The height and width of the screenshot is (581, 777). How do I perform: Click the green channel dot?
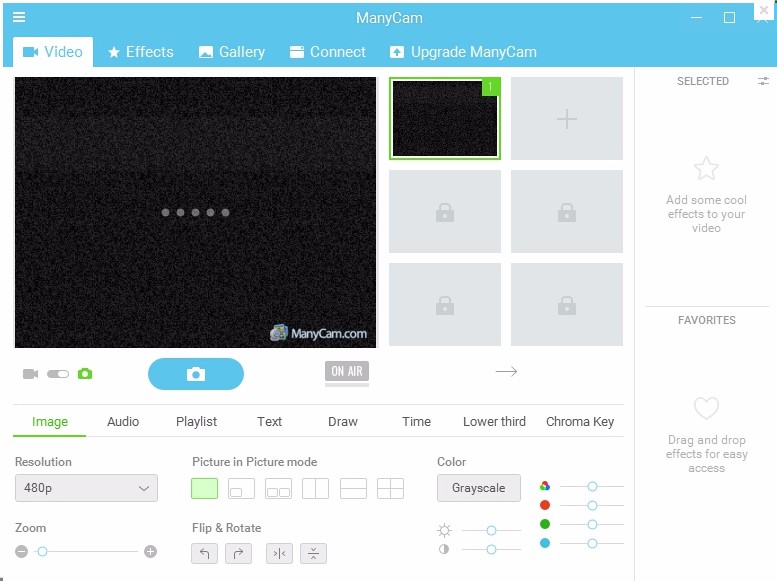click(545, 524)
